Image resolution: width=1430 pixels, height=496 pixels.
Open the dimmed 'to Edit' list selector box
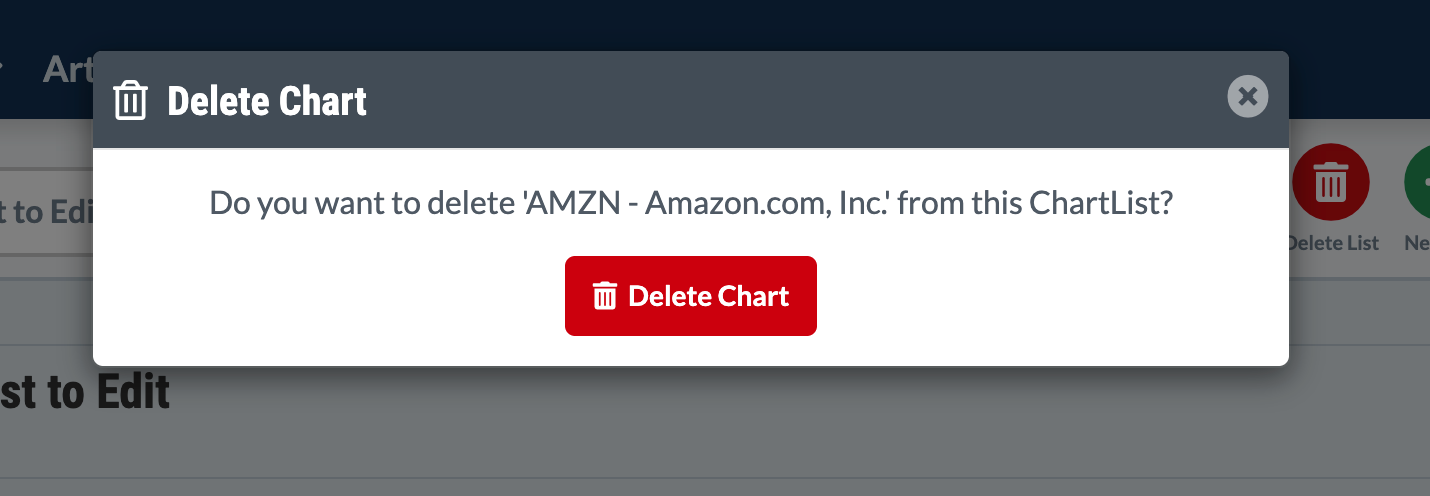click(45, 212)
